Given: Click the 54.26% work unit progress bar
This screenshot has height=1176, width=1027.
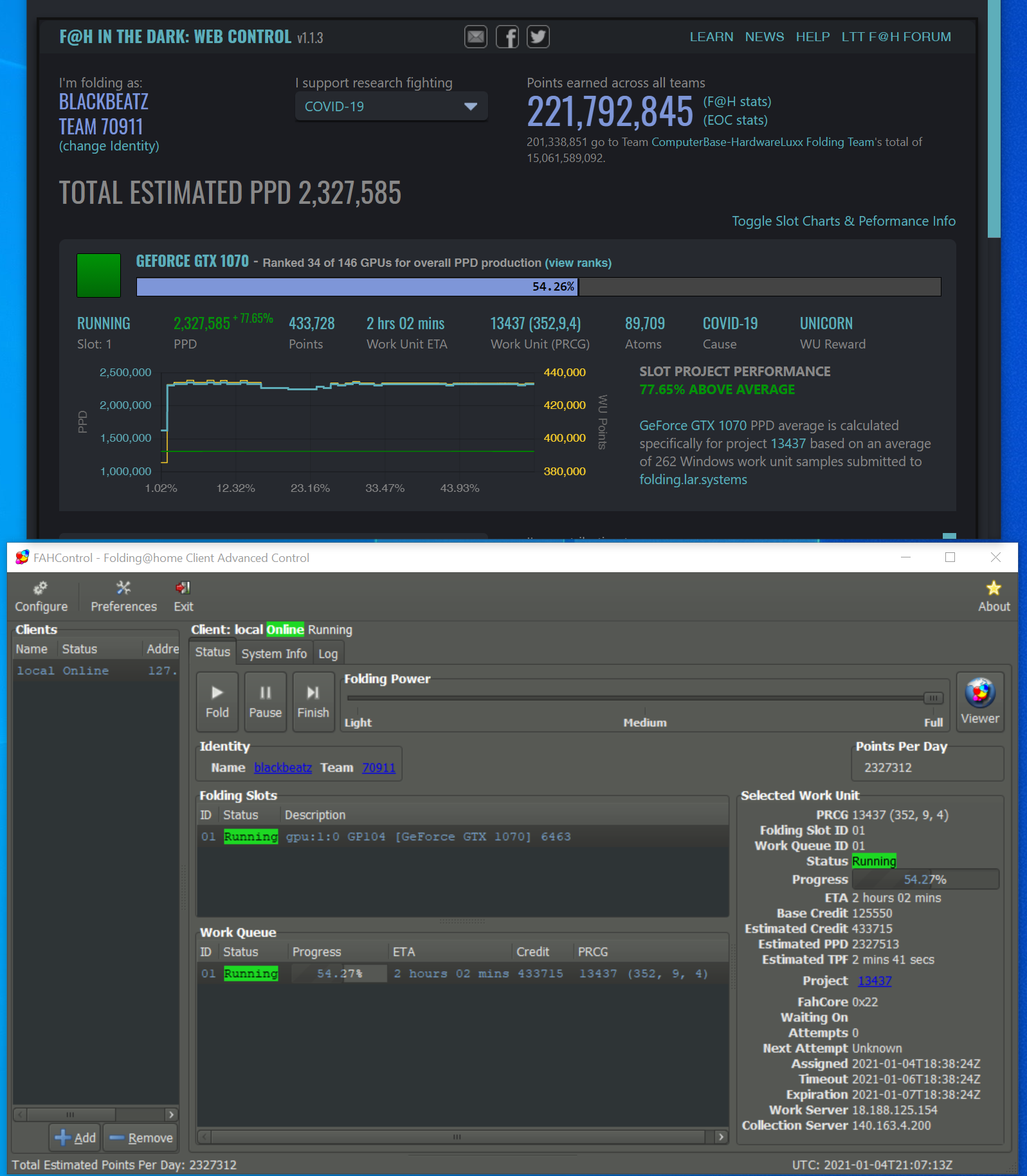Looking at the screenshot, I should click(538, 287).
